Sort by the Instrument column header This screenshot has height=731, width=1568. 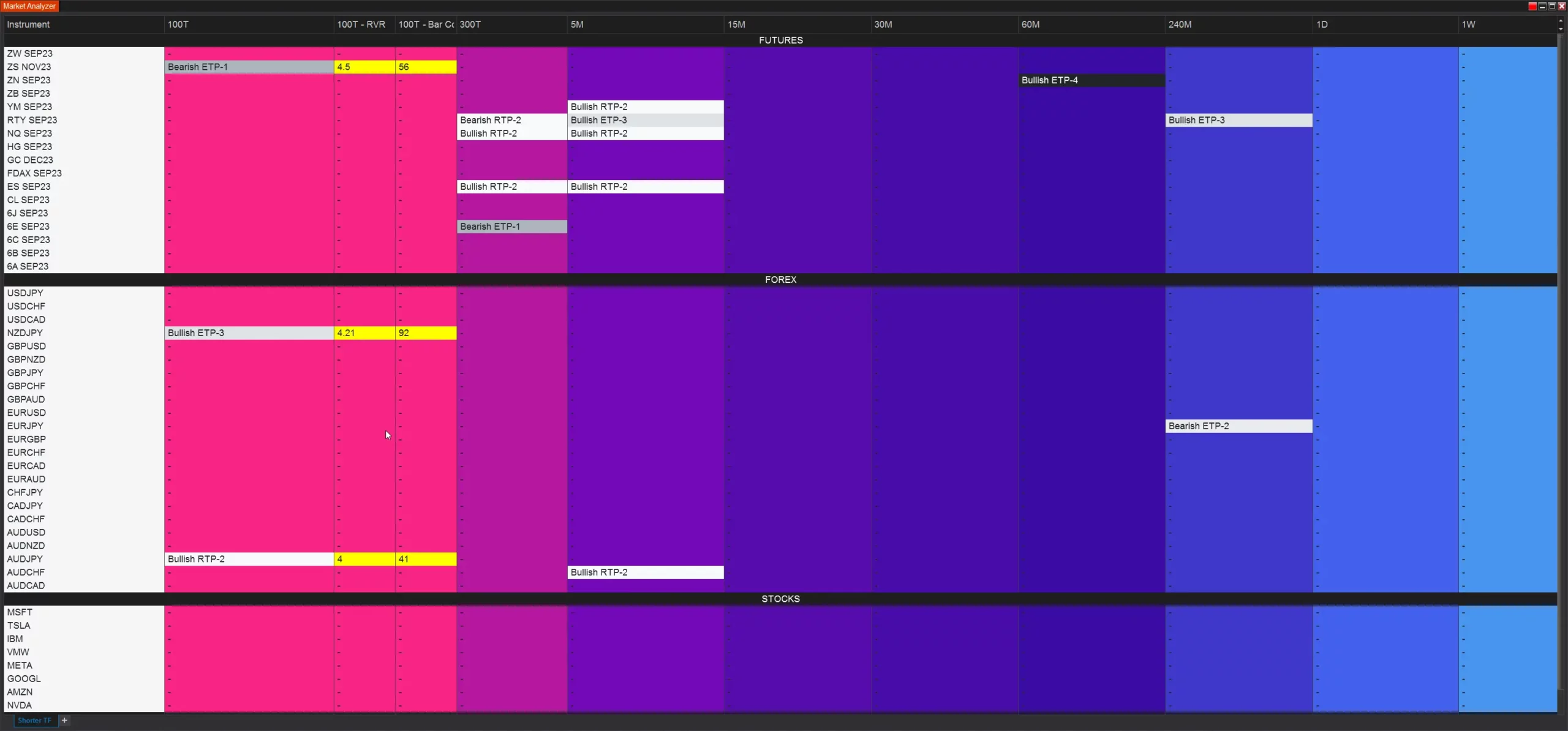(x=28, y=24)
